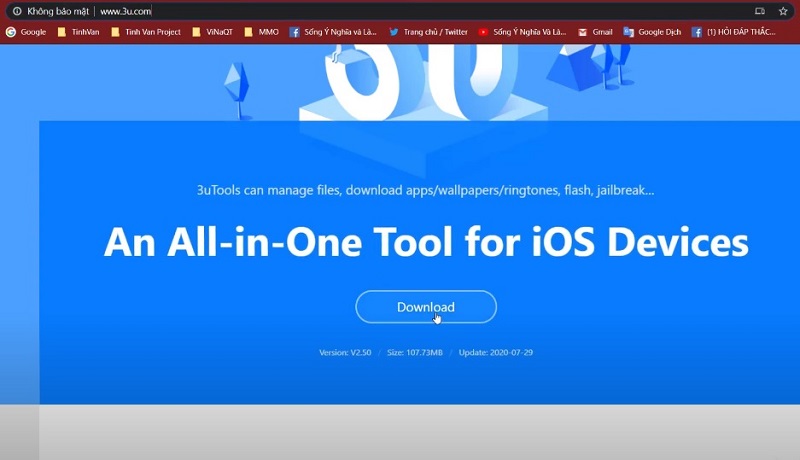Open the MMO bookmark folder
This screenshot has width=800, height=460.
[261, 32]
